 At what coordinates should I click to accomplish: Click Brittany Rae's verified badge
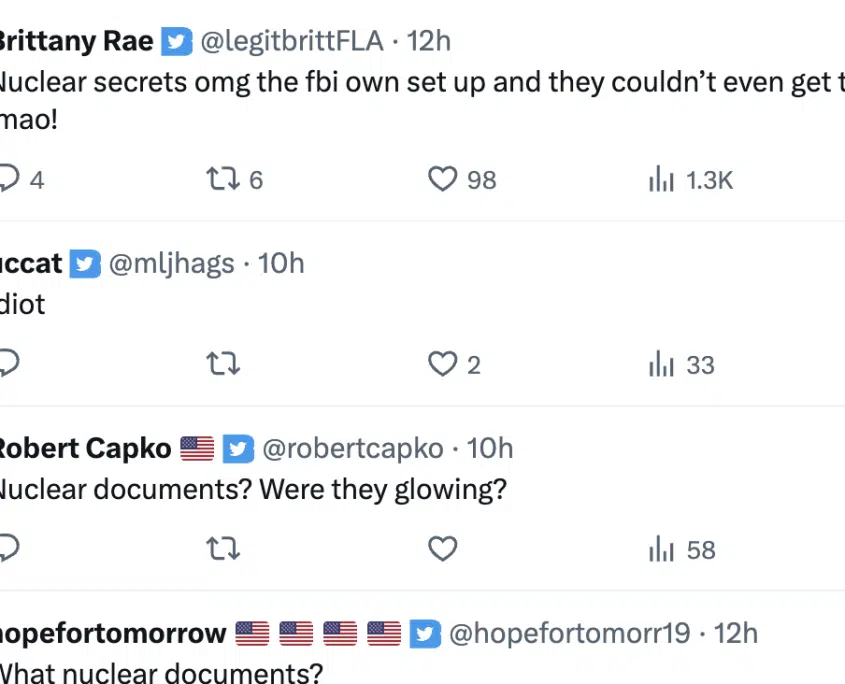click(x=177, y=41)
